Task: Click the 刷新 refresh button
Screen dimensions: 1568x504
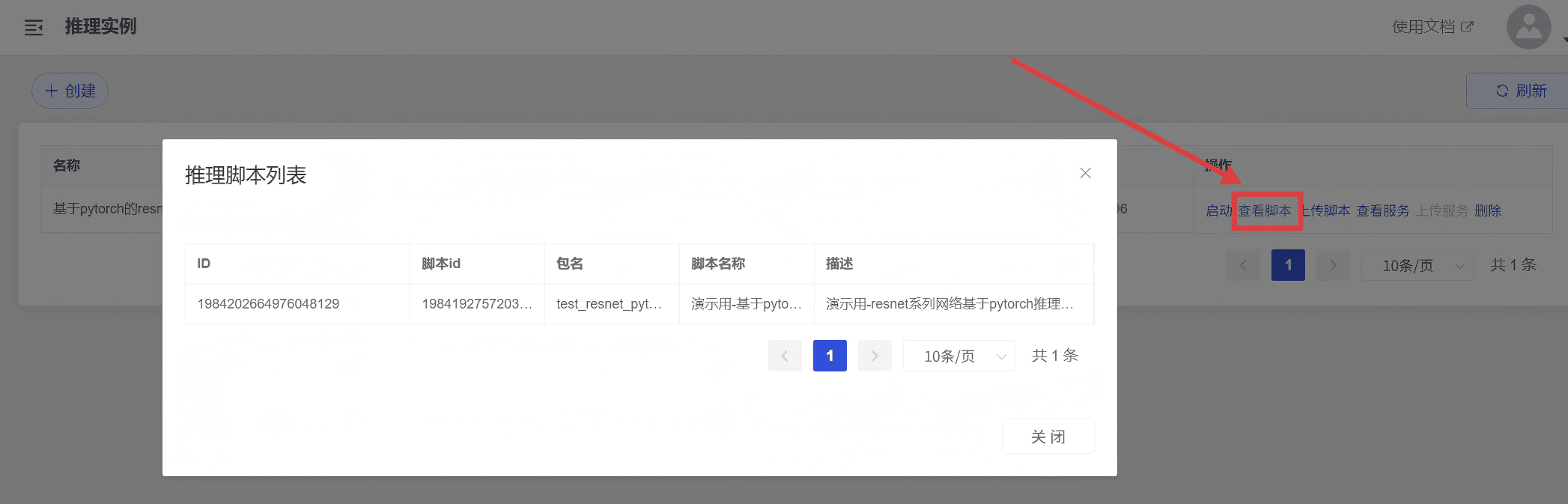Action: pyautogui.click(x=1520, y=91)
